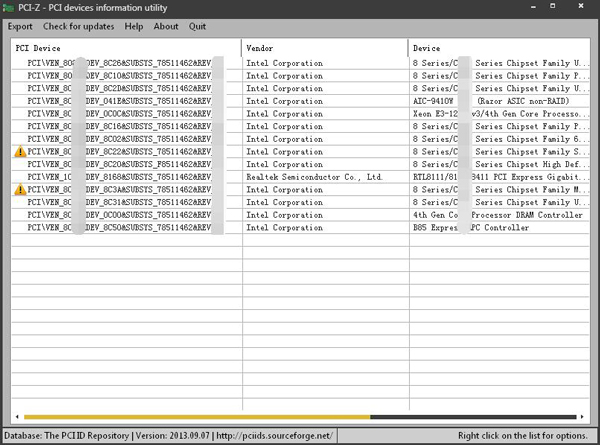600x445 pixels.
Task: Sort by the Device column header
Action: pyautogui.click(x=499, y=48)
